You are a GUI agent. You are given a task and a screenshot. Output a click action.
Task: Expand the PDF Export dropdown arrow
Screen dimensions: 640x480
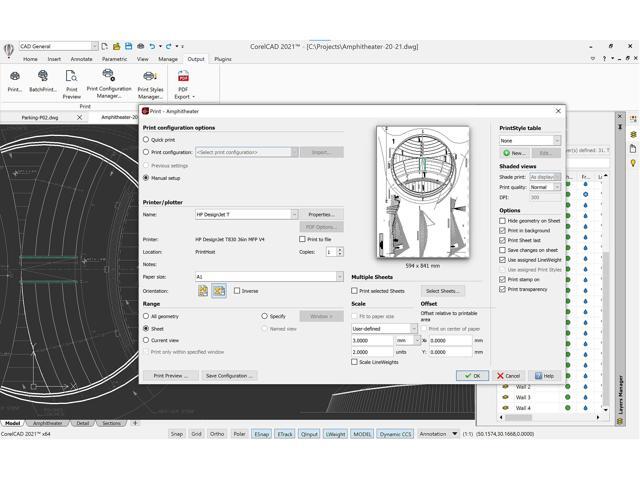(x=193, y=97)
